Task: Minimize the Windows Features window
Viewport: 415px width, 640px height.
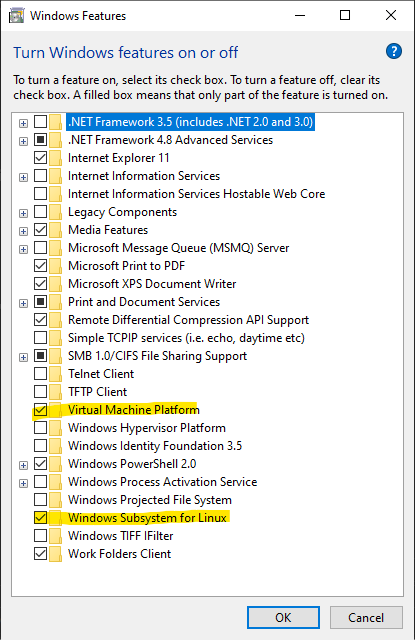Action: click(300, 16)
